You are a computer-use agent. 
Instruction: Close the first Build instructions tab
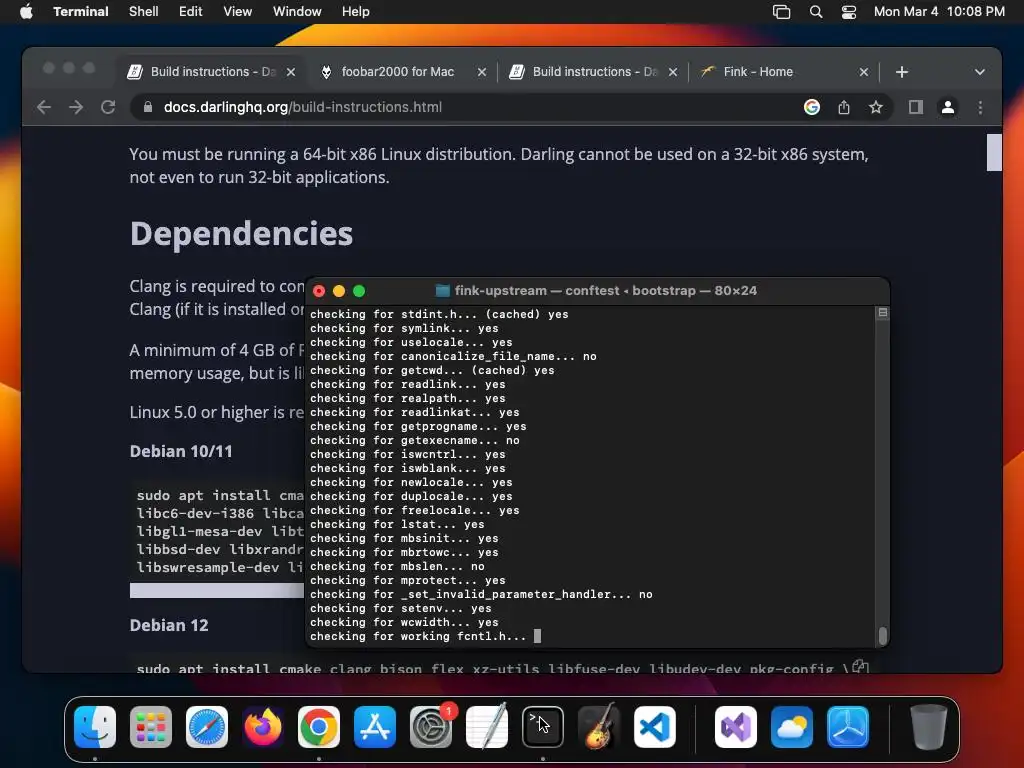pos(291,72)
